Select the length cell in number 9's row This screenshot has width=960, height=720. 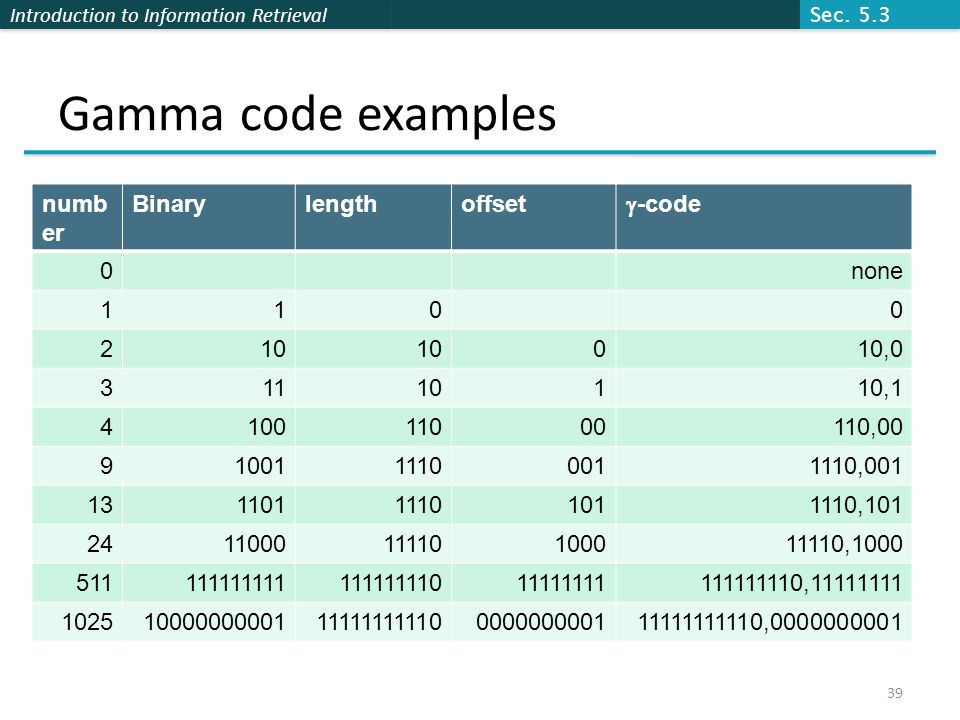[373, 466]
